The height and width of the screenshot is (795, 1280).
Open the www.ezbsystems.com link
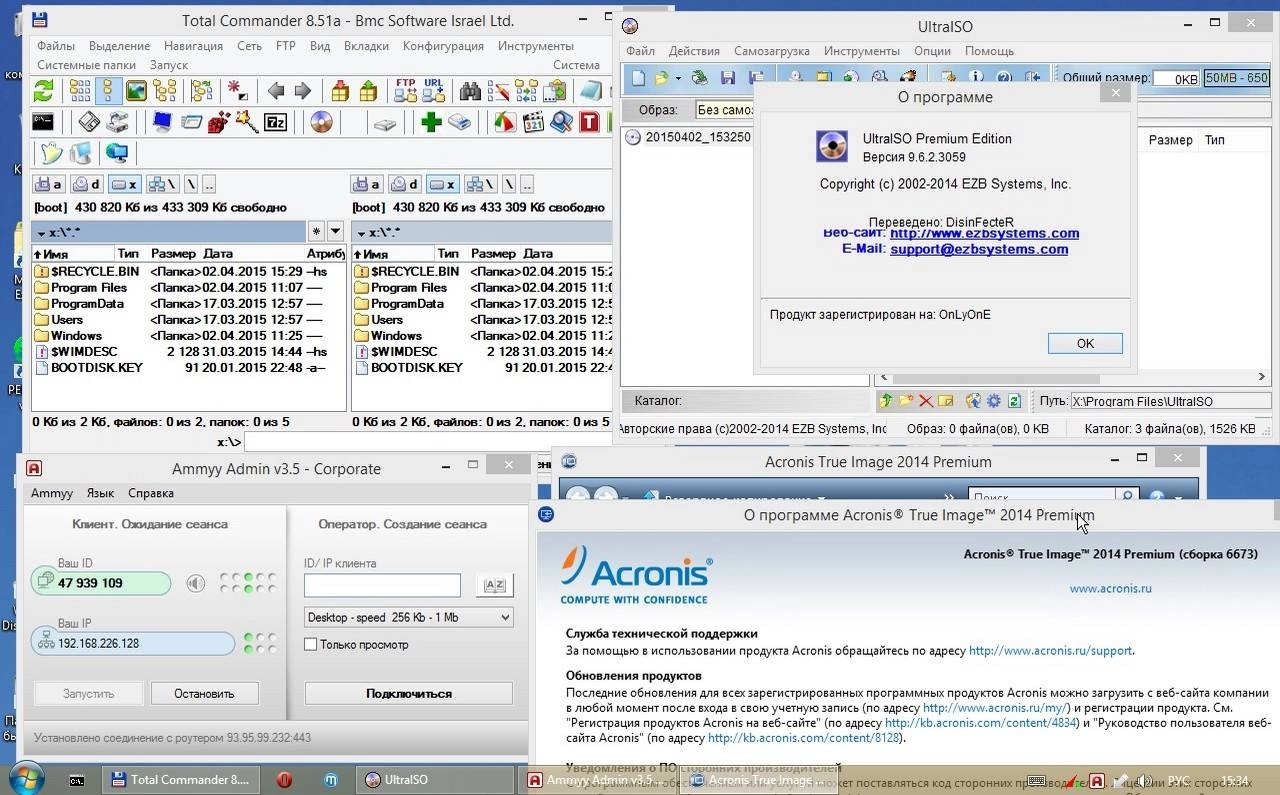click(x=984, y=233)
